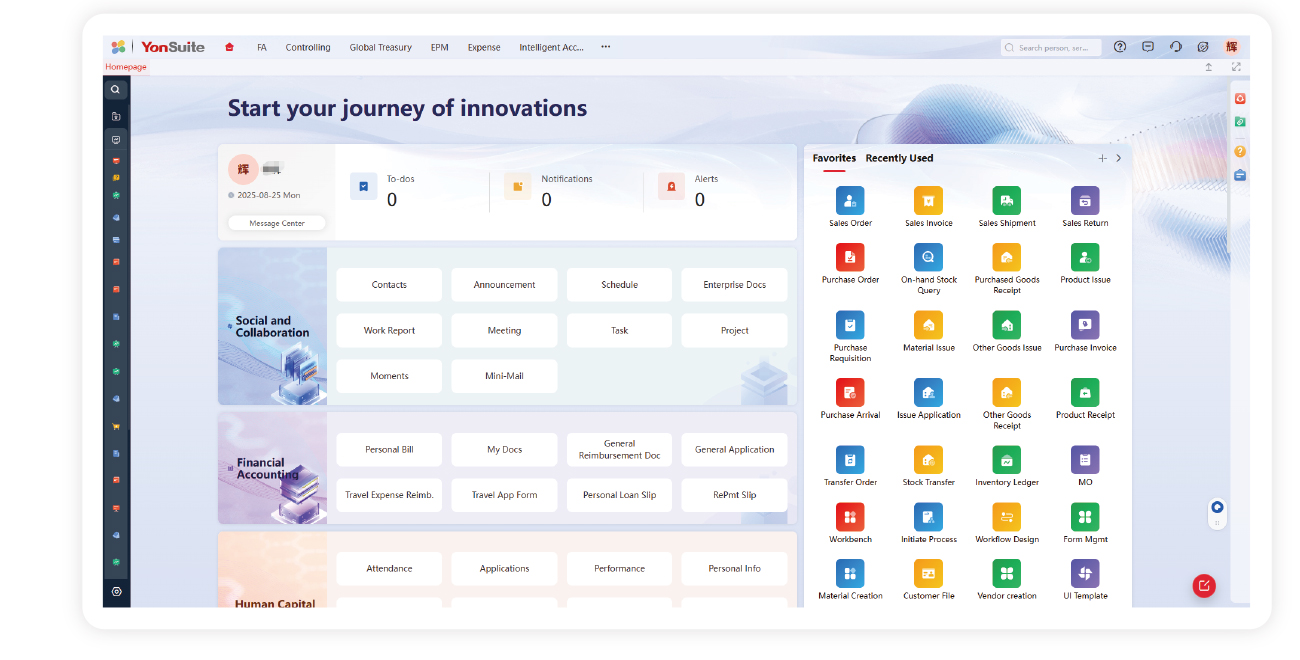Launch Purchase Invoice from Favorites
This screenshot has width=1300, height=660.
[x=1085, y=326]
